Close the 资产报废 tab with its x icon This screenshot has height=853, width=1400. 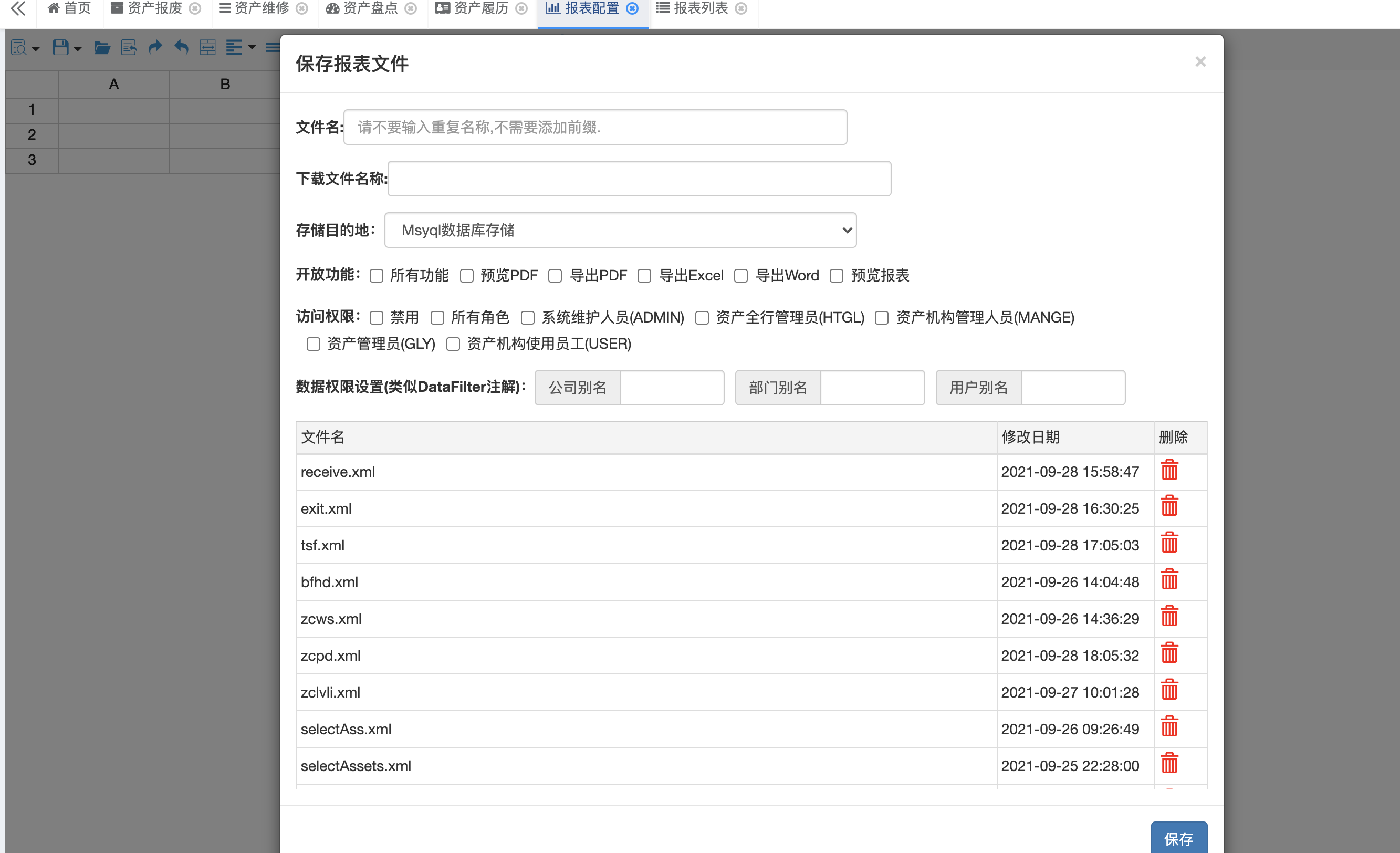coord(195,8)
